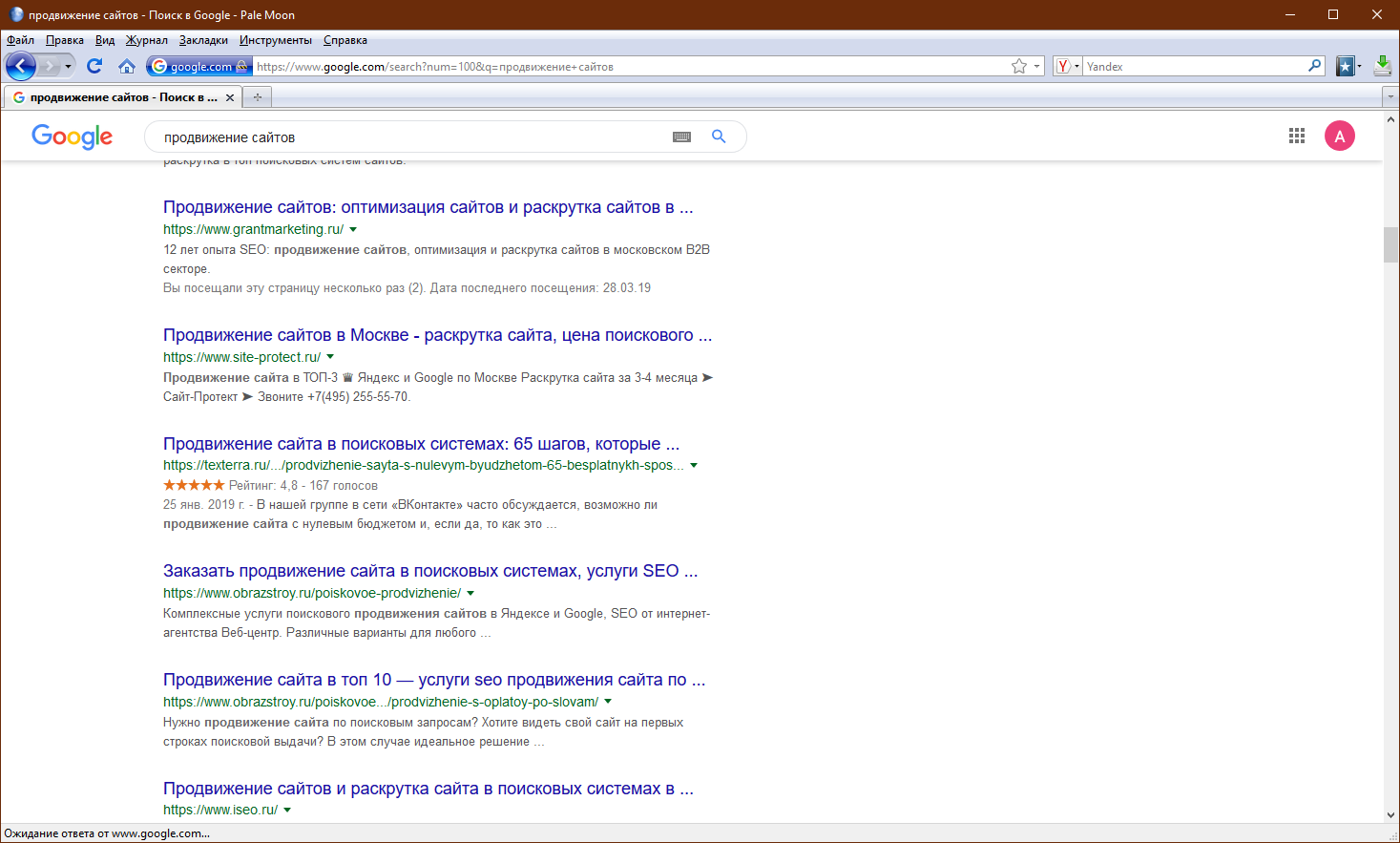Open 'Продвижение сайтов в Москве' result link

[438, 335]
